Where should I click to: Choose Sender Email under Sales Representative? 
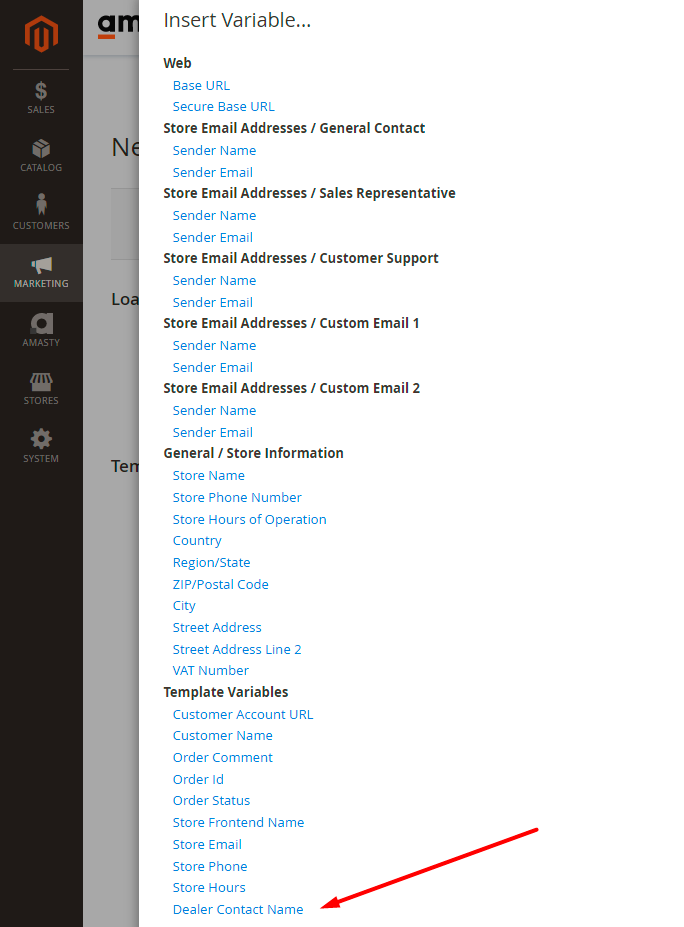212,237
